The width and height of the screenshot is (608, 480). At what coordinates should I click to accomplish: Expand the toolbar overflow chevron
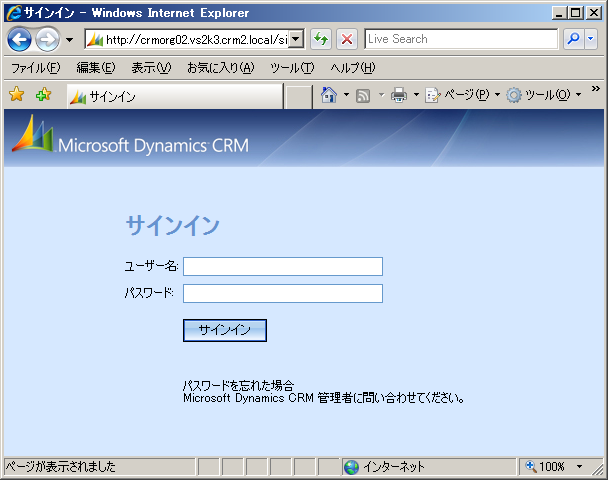(596, 89)
